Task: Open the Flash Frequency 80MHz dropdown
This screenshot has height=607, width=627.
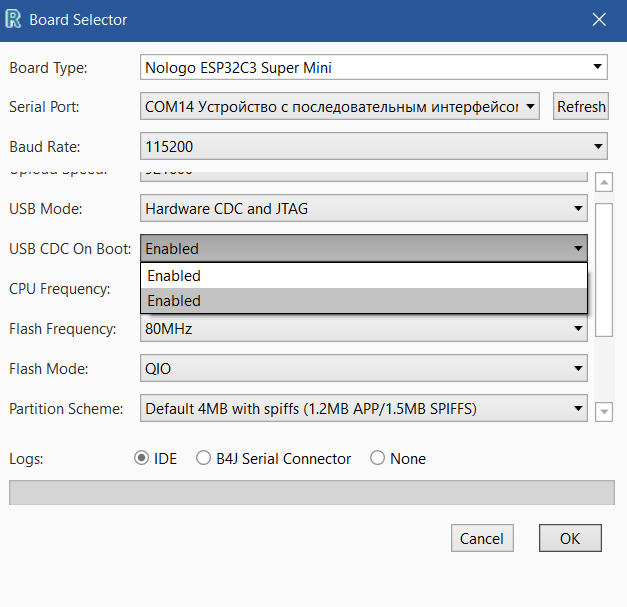Action: (x=363, y=328)
